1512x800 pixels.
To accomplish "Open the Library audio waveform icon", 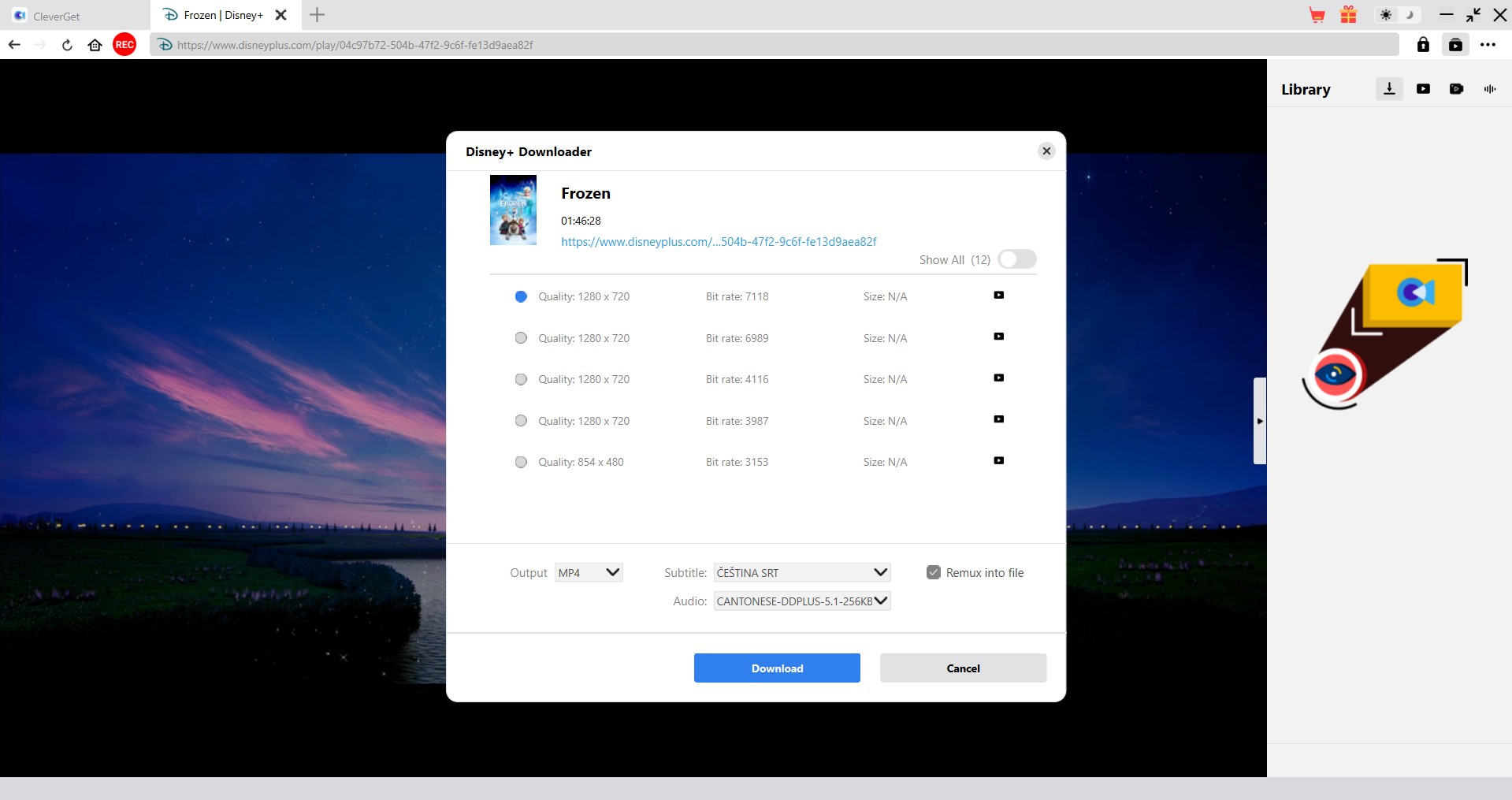I will 1489,89.
